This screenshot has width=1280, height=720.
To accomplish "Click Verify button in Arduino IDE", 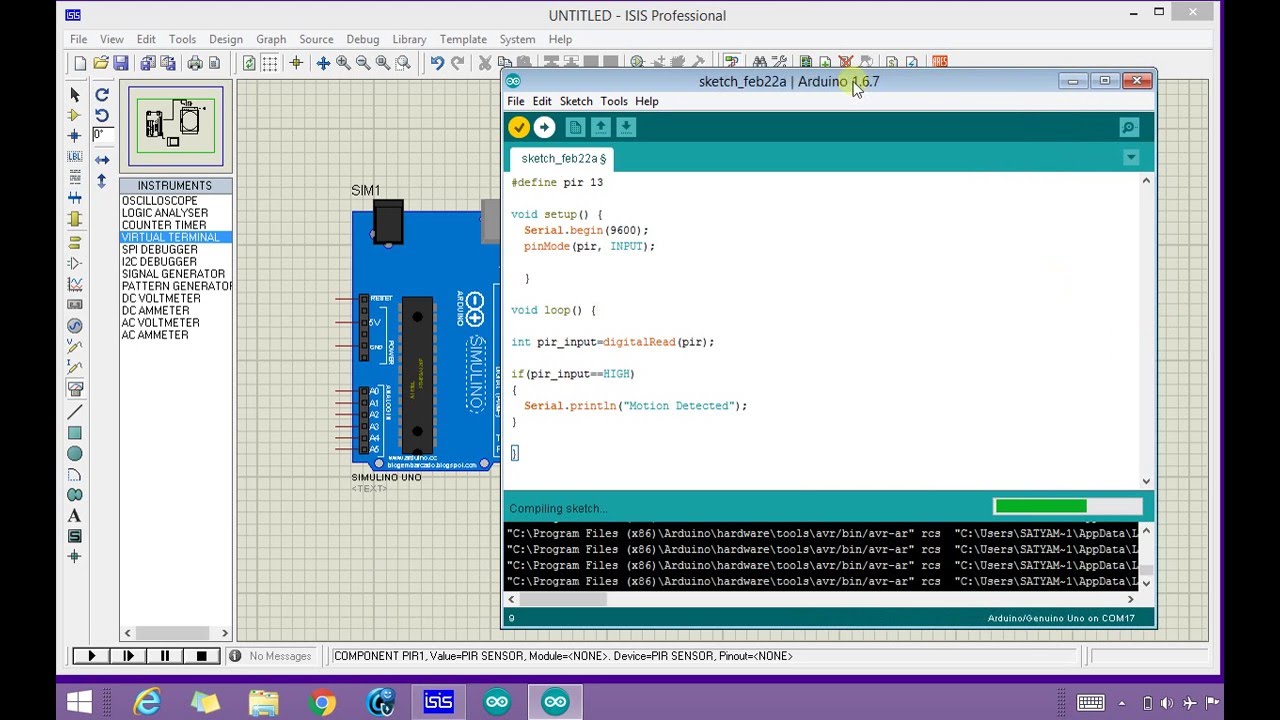I will tap(518, 127).
